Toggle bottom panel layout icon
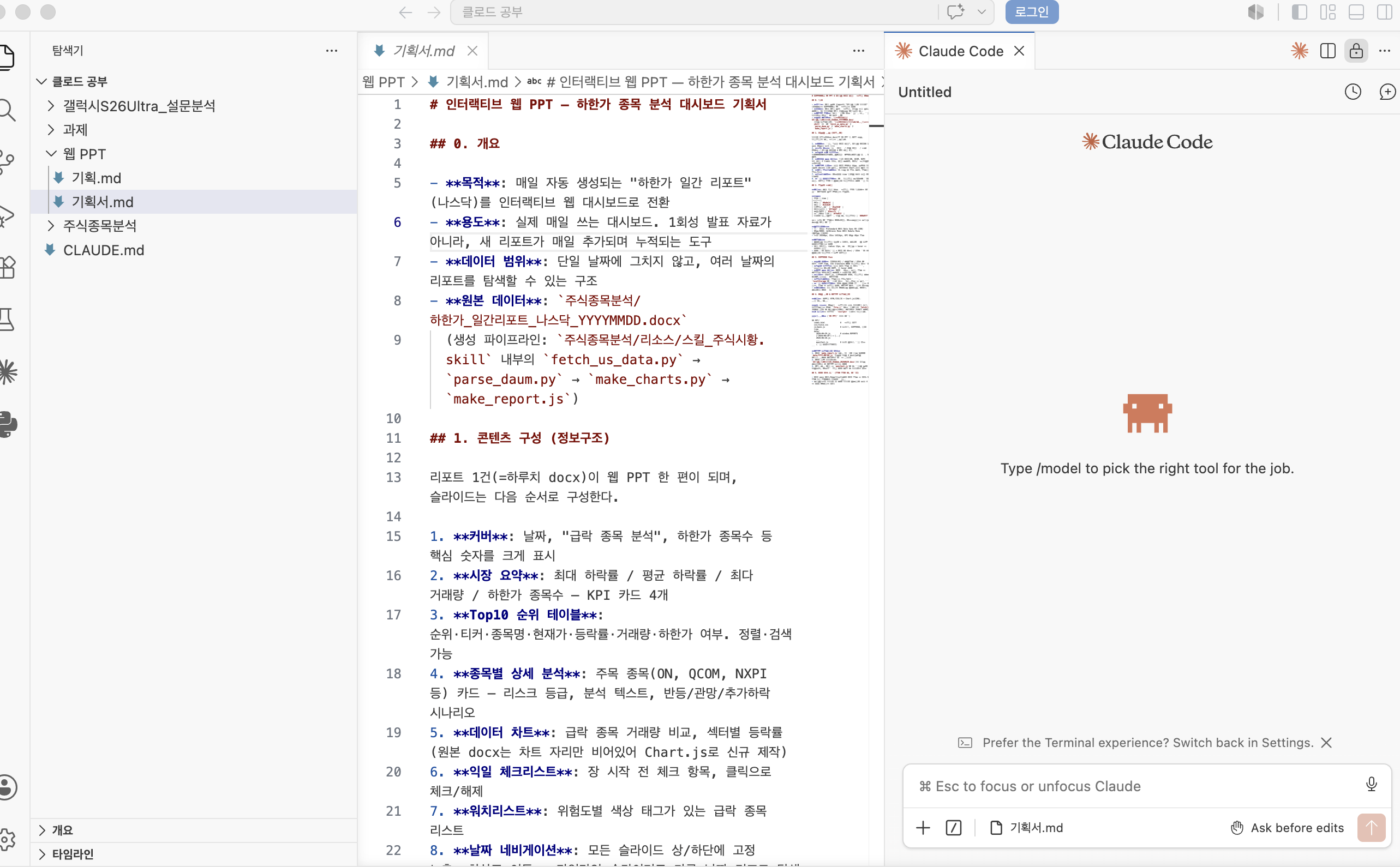 pyautogui.click(x=1356, y=12)
